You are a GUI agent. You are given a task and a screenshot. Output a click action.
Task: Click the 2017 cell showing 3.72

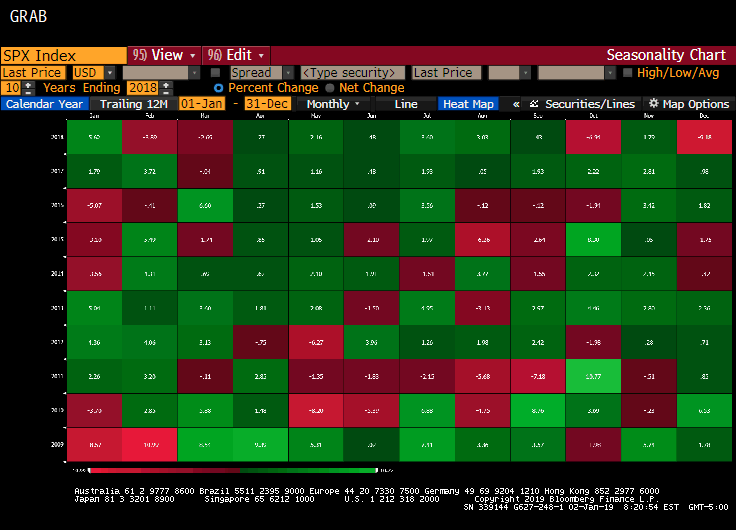(x=150, y=171)
